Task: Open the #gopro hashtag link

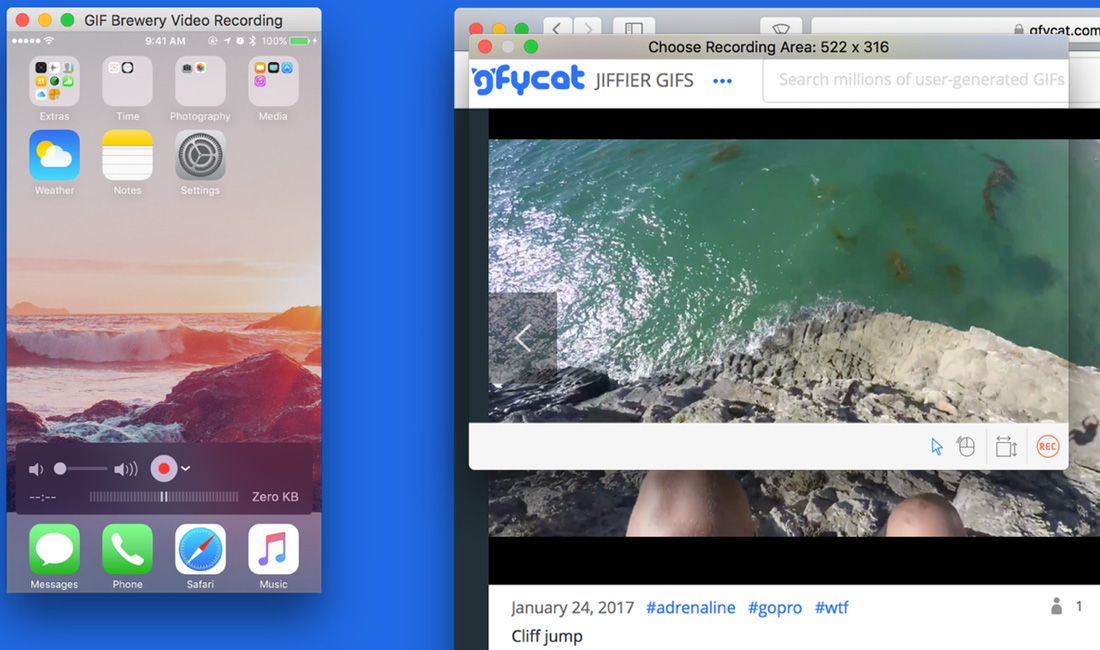Action: pyautogui.click(x=775, y=608)
